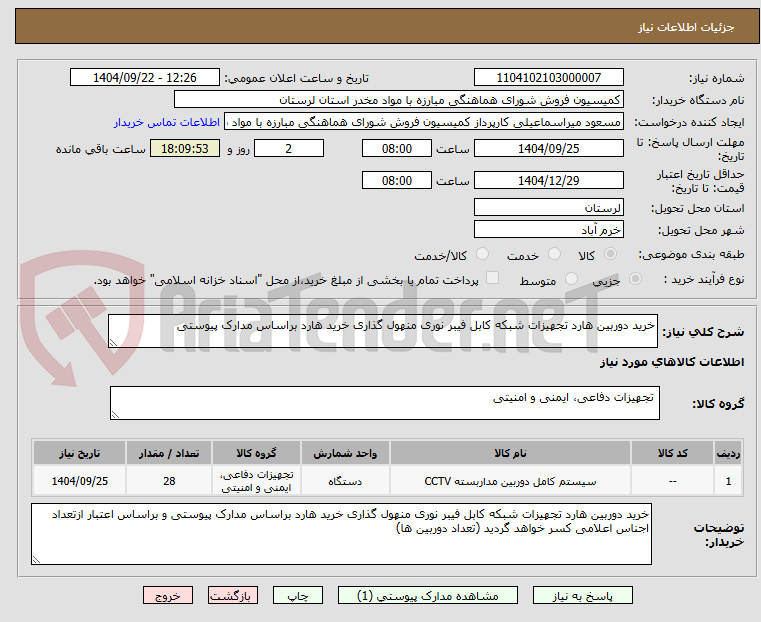Click resize handle of گروه کالا box

tap(115, 415)
